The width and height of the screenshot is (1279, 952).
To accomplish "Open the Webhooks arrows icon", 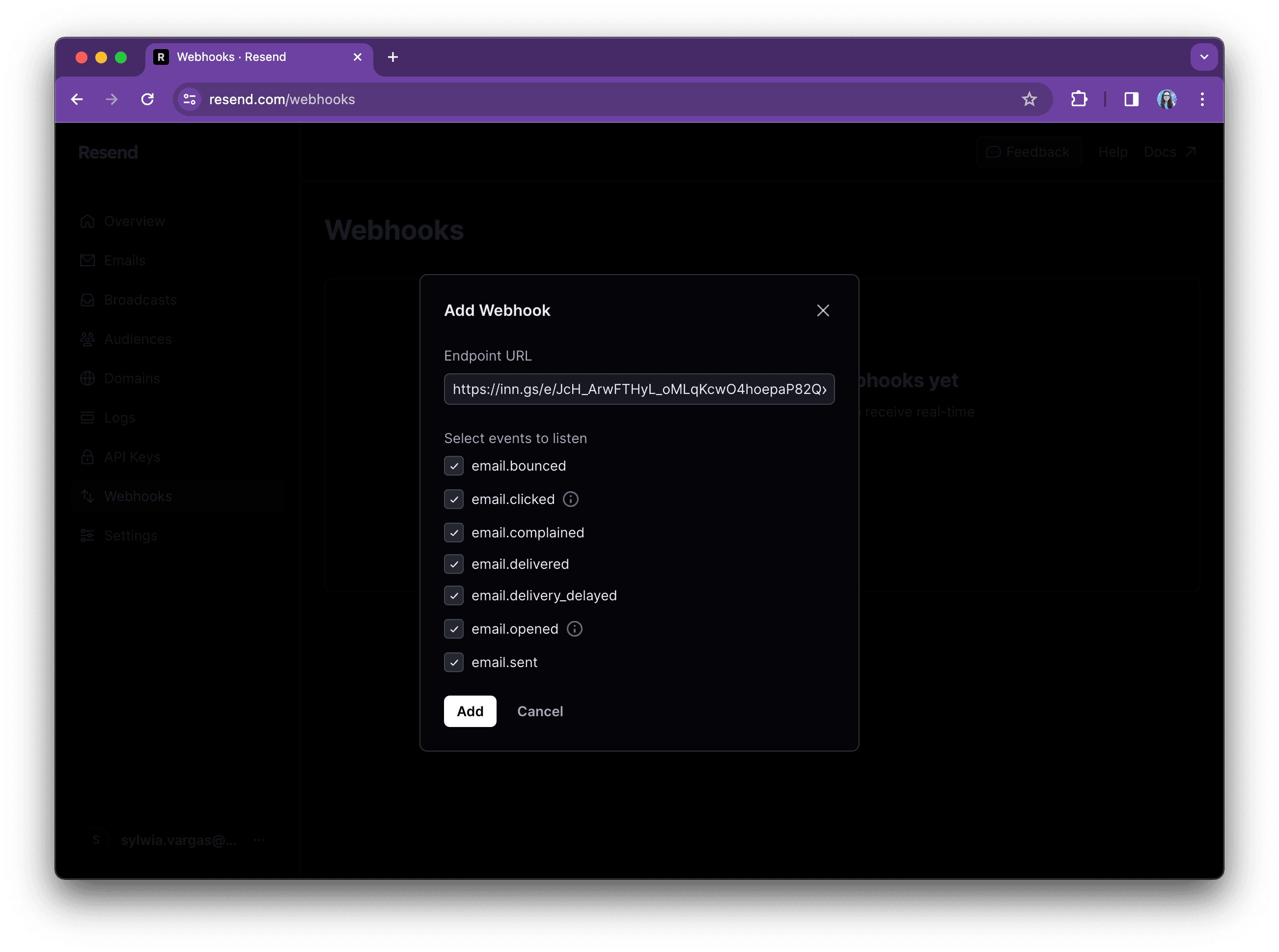I will pos(87,496).
